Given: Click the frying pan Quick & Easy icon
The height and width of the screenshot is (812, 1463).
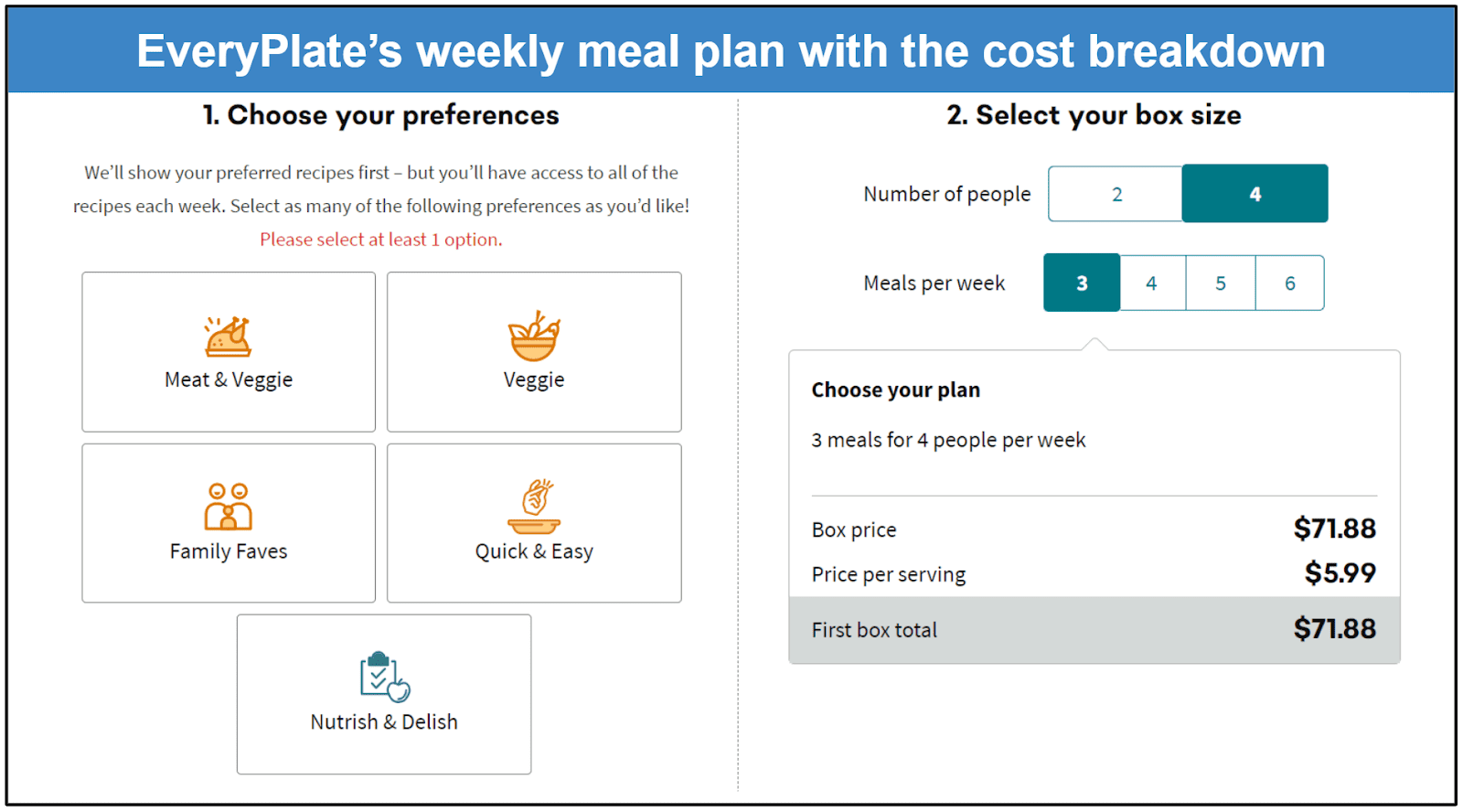Looking at the screenshot, I should [x=534, y=507].
